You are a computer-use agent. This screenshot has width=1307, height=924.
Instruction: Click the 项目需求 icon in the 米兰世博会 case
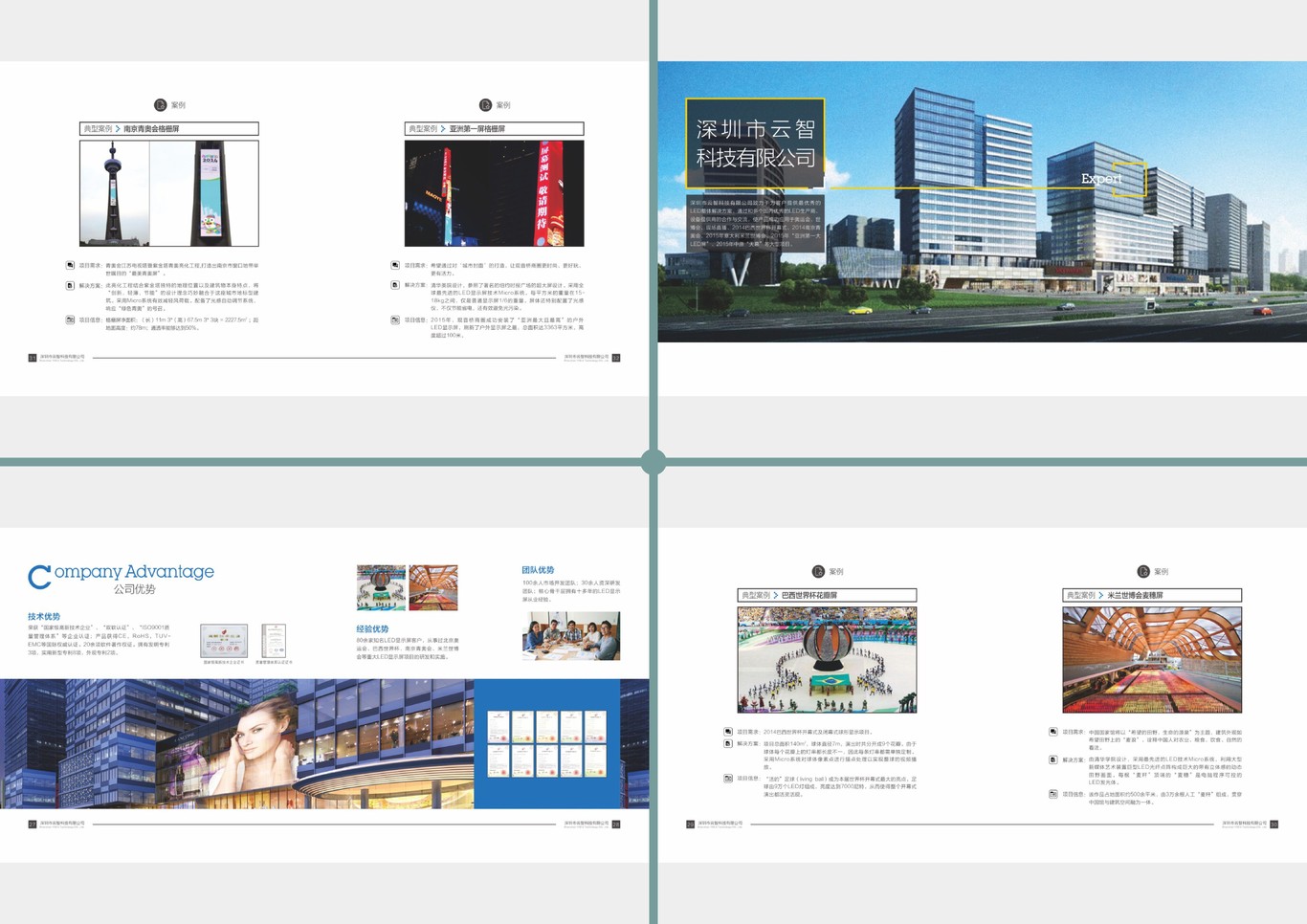1053,732
